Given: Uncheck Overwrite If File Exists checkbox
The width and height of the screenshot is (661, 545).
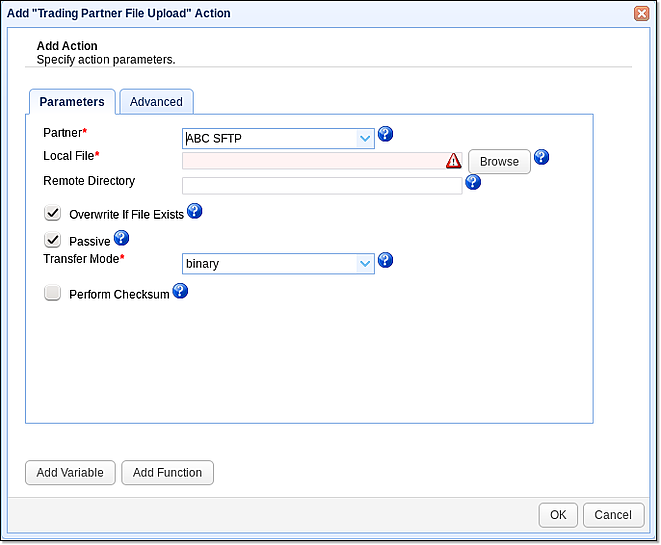Looking at the screenshot, I should 53,213.
